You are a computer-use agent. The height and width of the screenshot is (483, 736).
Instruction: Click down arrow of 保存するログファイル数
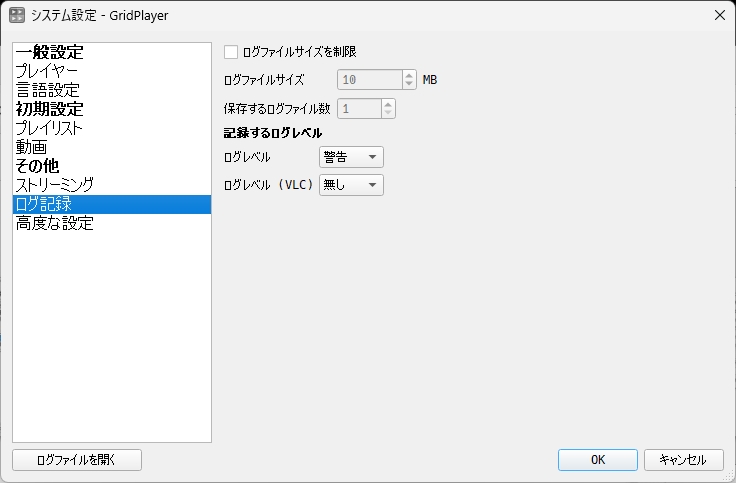(388, 112)
